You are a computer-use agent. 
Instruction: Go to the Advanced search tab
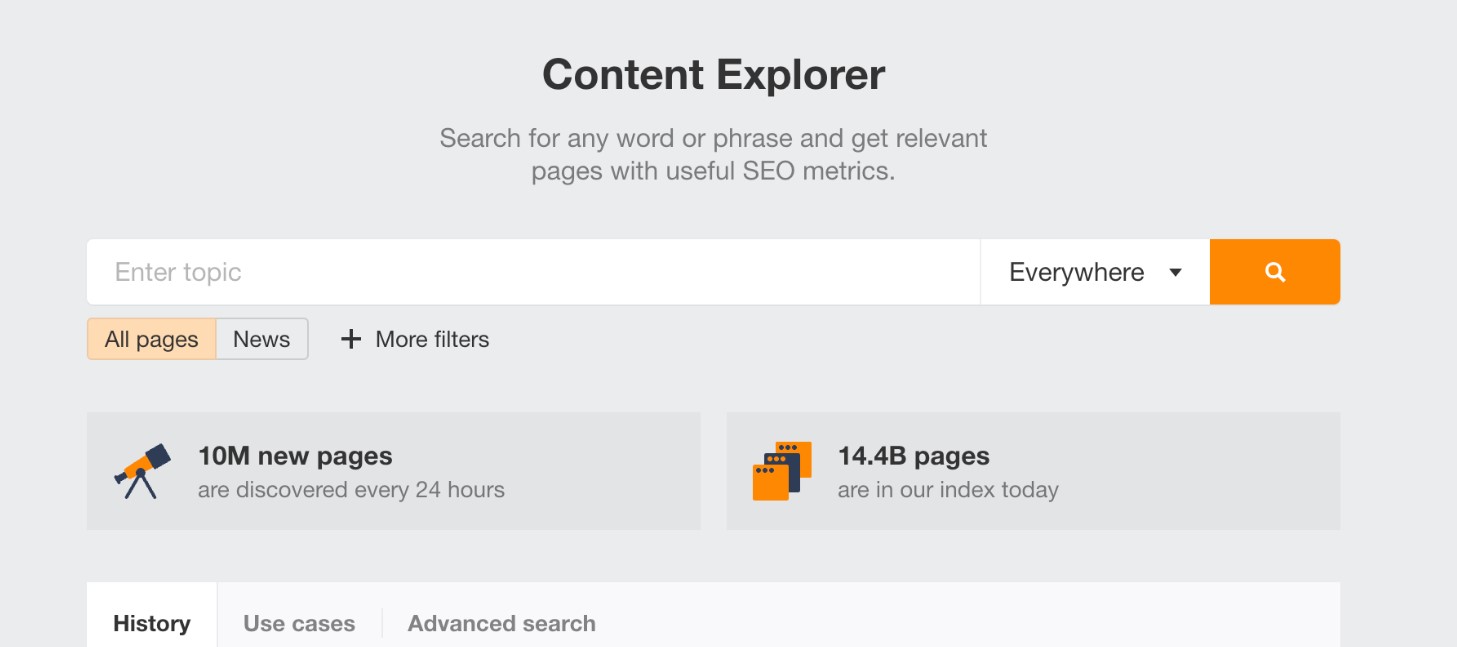[x=501, y=623]
